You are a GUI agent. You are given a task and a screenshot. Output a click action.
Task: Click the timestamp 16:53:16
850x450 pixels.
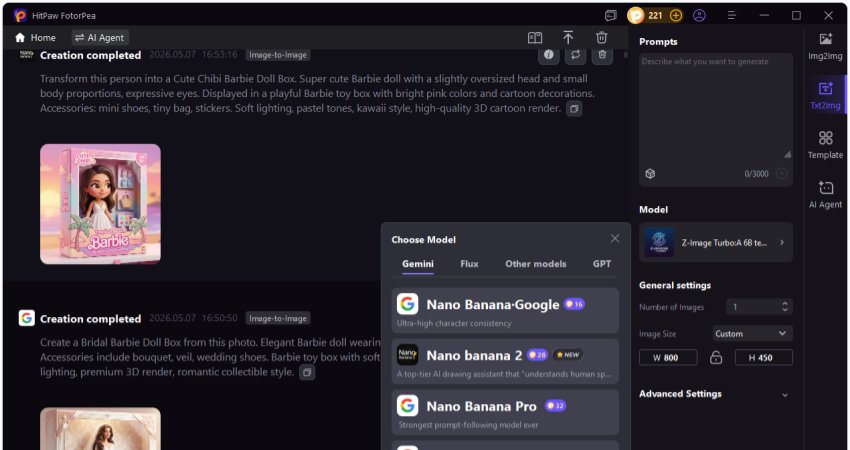tap(220, 55)
